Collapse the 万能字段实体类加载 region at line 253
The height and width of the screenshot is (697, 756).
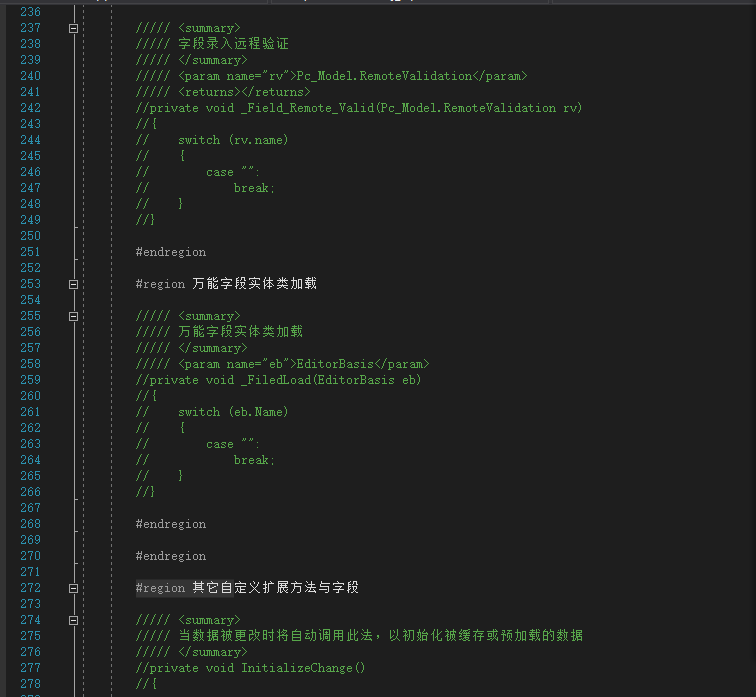[73, 284]
